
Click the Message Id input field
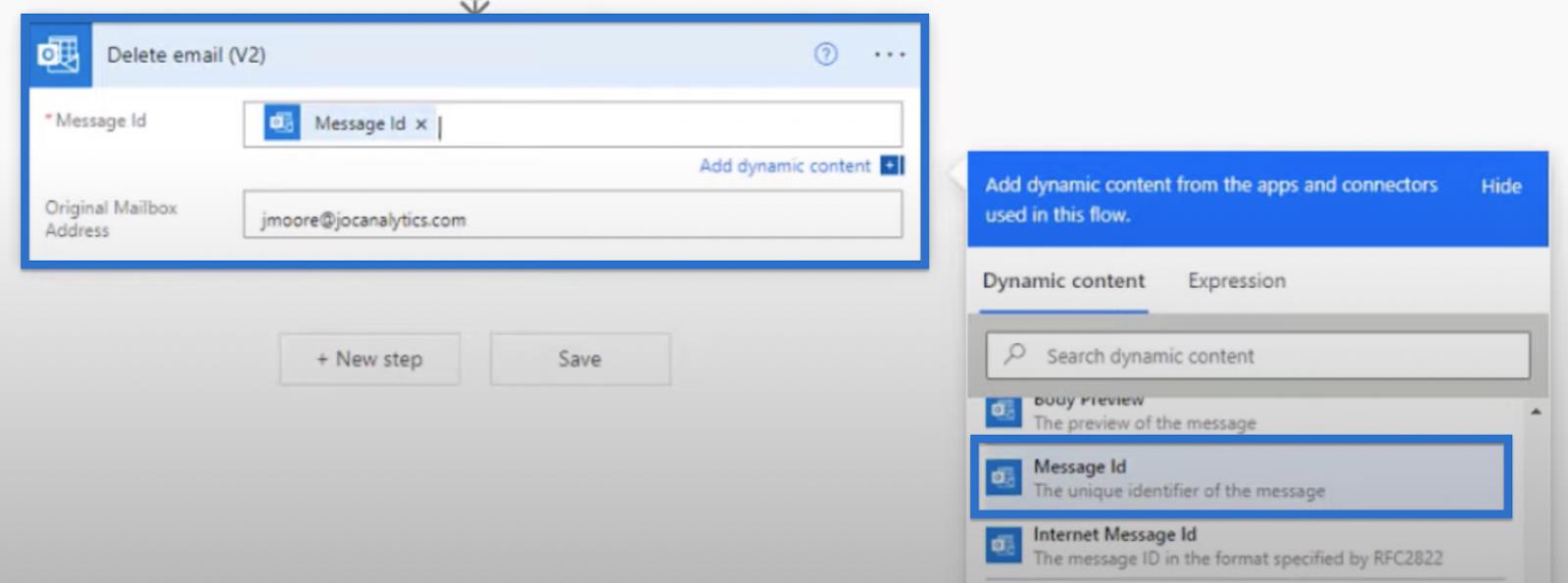572,124
